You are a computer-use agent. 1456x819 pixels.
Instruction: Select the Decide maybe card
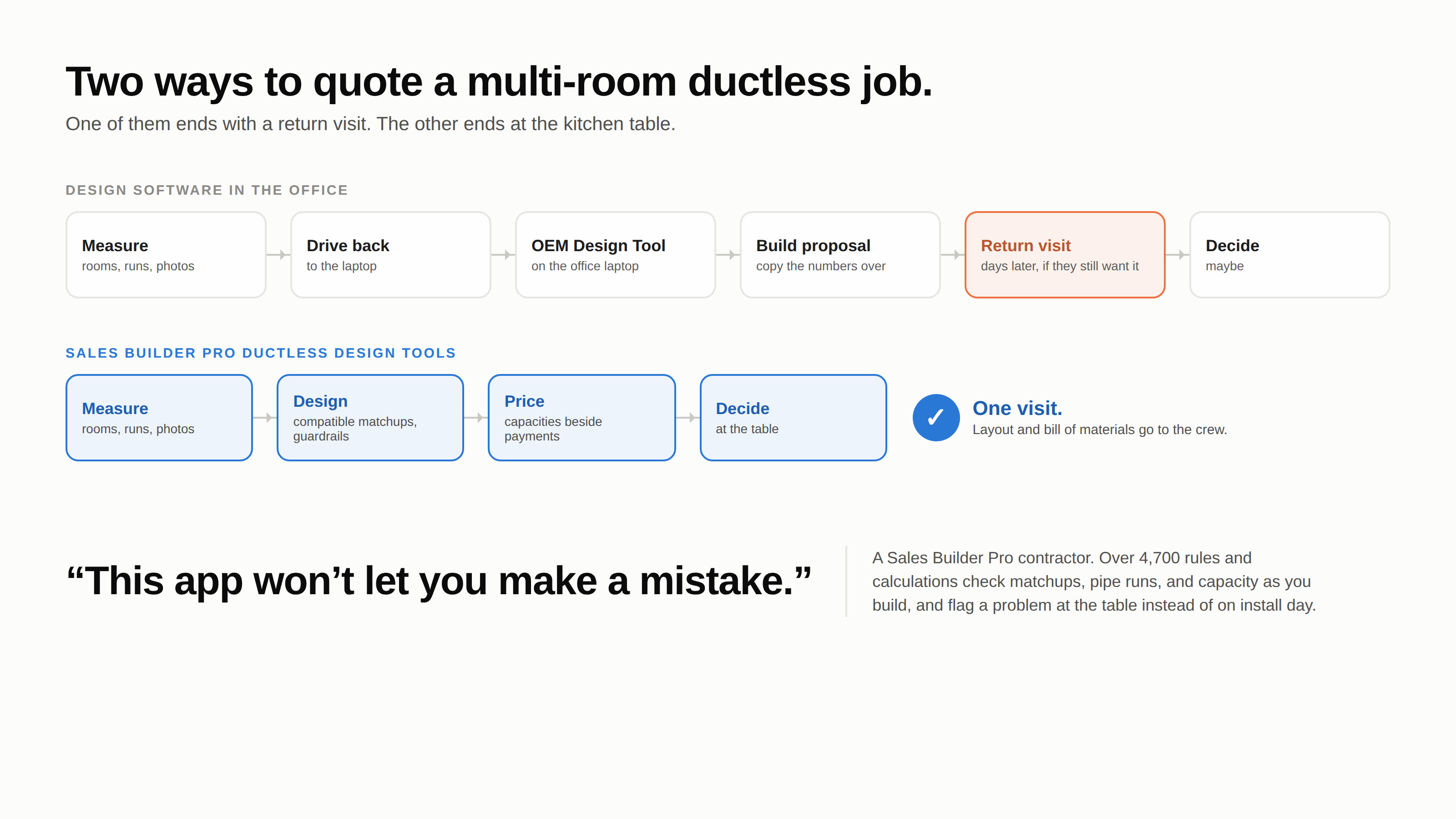pos(1290,255)
